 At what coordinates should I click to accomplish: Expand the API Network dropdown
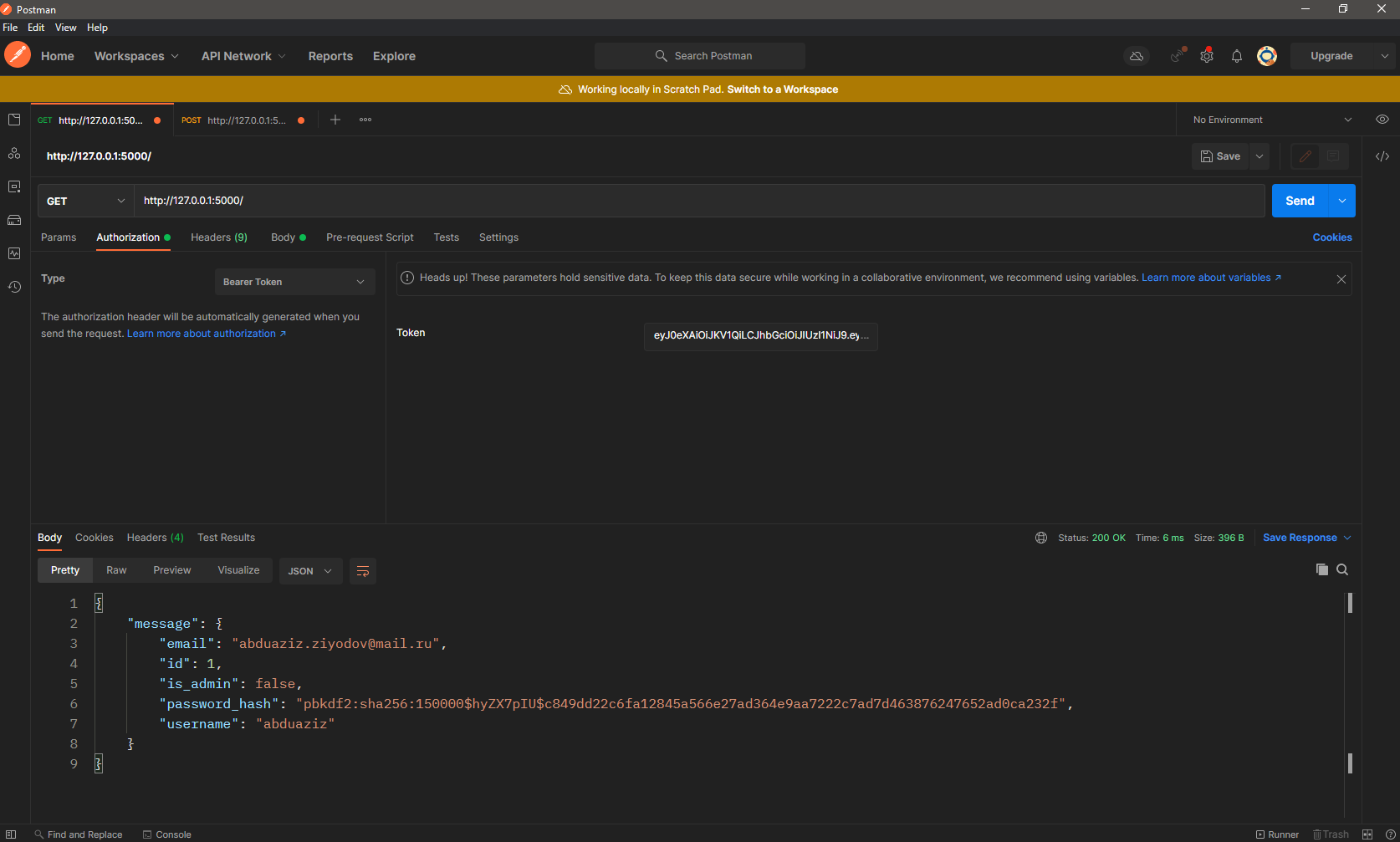pos(243,56)
